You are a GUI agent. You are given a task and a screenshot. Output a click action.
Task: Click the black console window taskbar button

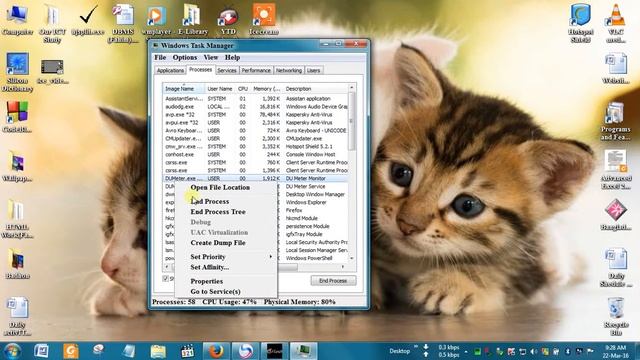coord(274,351)
